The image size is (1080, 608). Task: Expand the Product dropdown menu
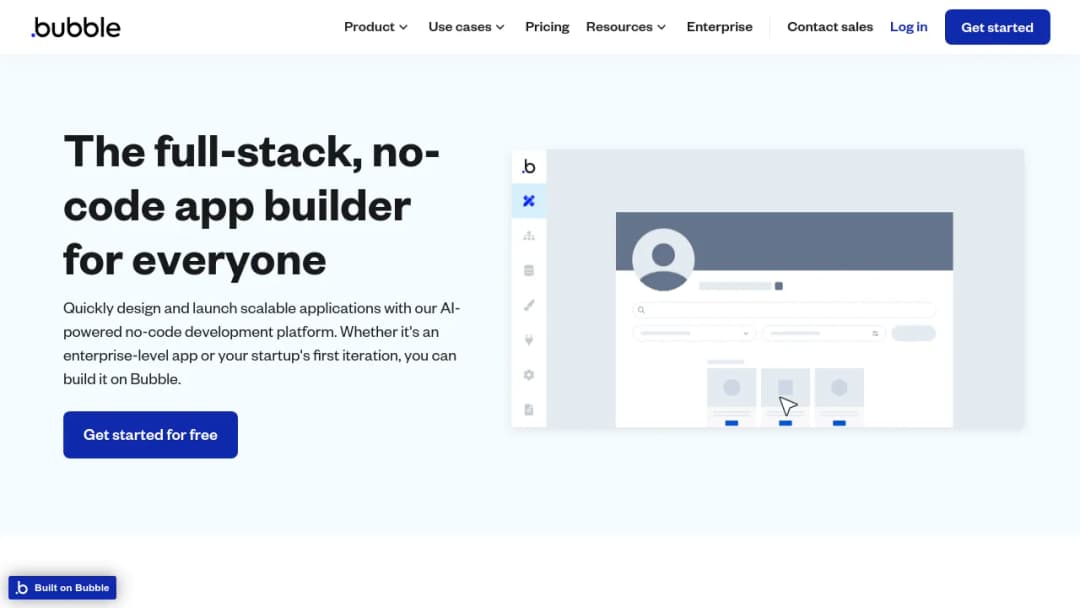coord(376,27)
